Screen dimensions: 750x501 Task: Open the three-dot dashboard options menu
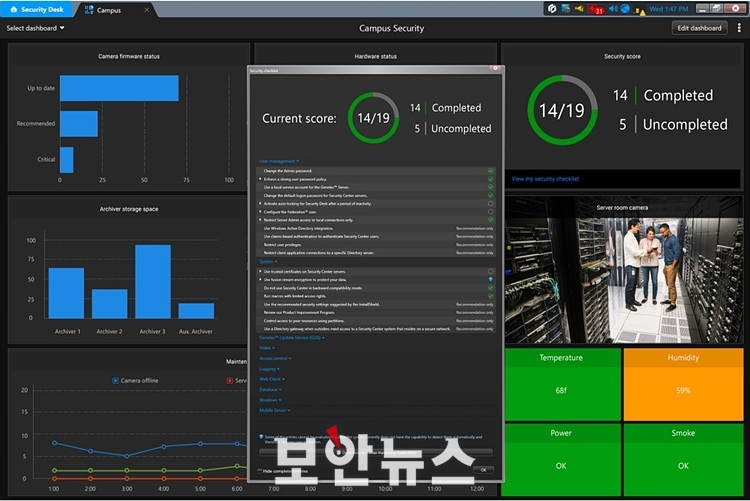[x=739, y=28]
